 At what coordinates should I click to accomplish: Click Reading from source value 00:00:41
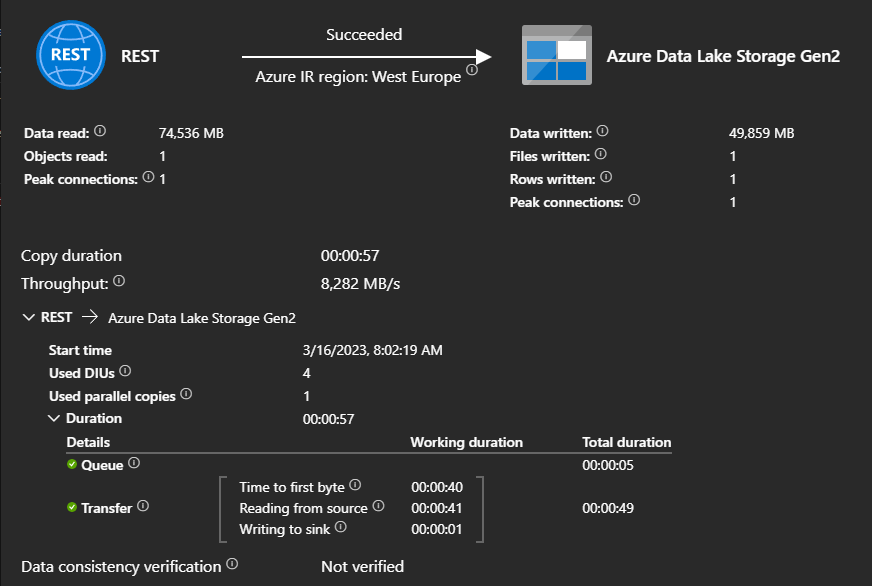pyautogui.click(x=437, y=508)
